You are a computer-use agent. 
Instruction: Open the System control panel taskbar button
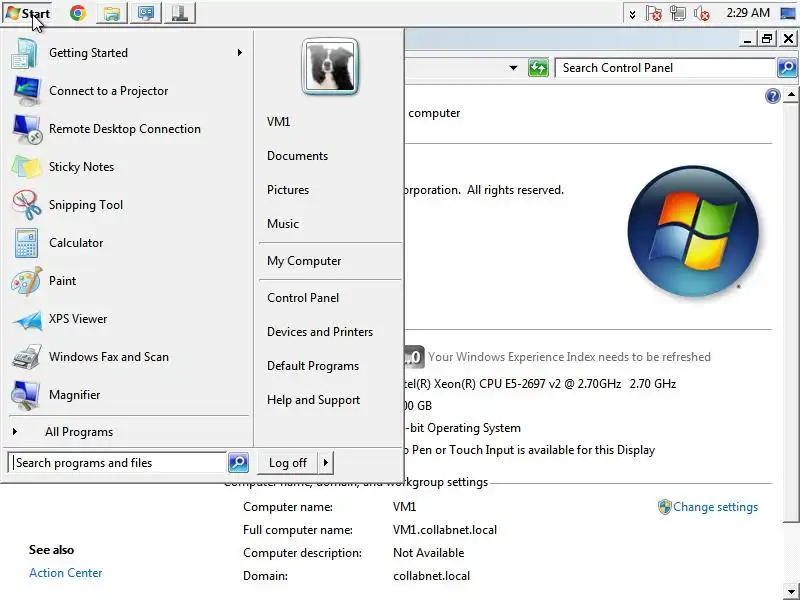pos(146,13)
